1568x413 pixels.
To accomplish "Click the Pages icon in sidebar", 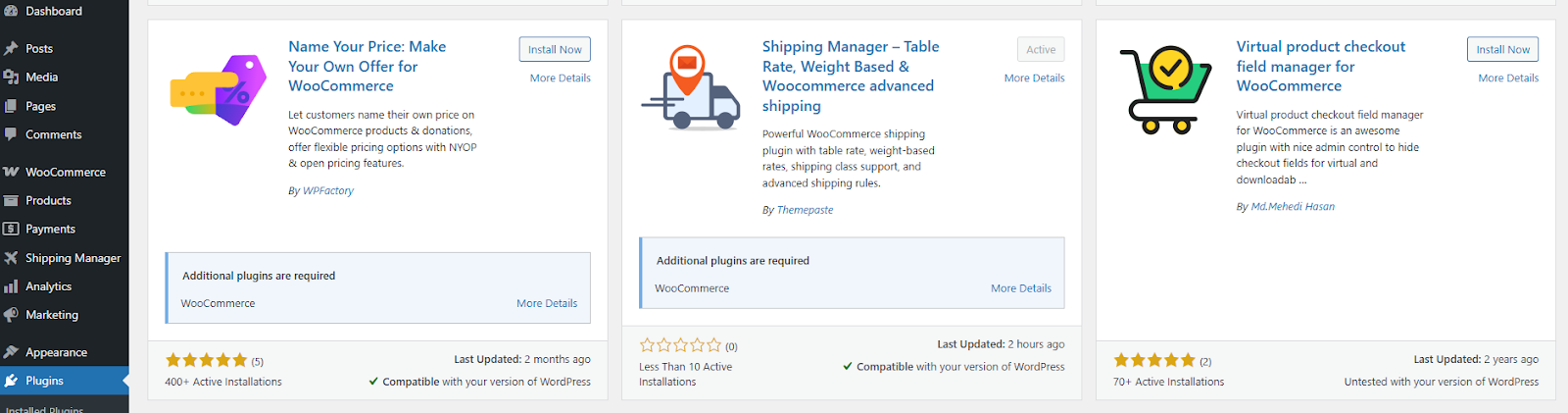I will 11,106.
